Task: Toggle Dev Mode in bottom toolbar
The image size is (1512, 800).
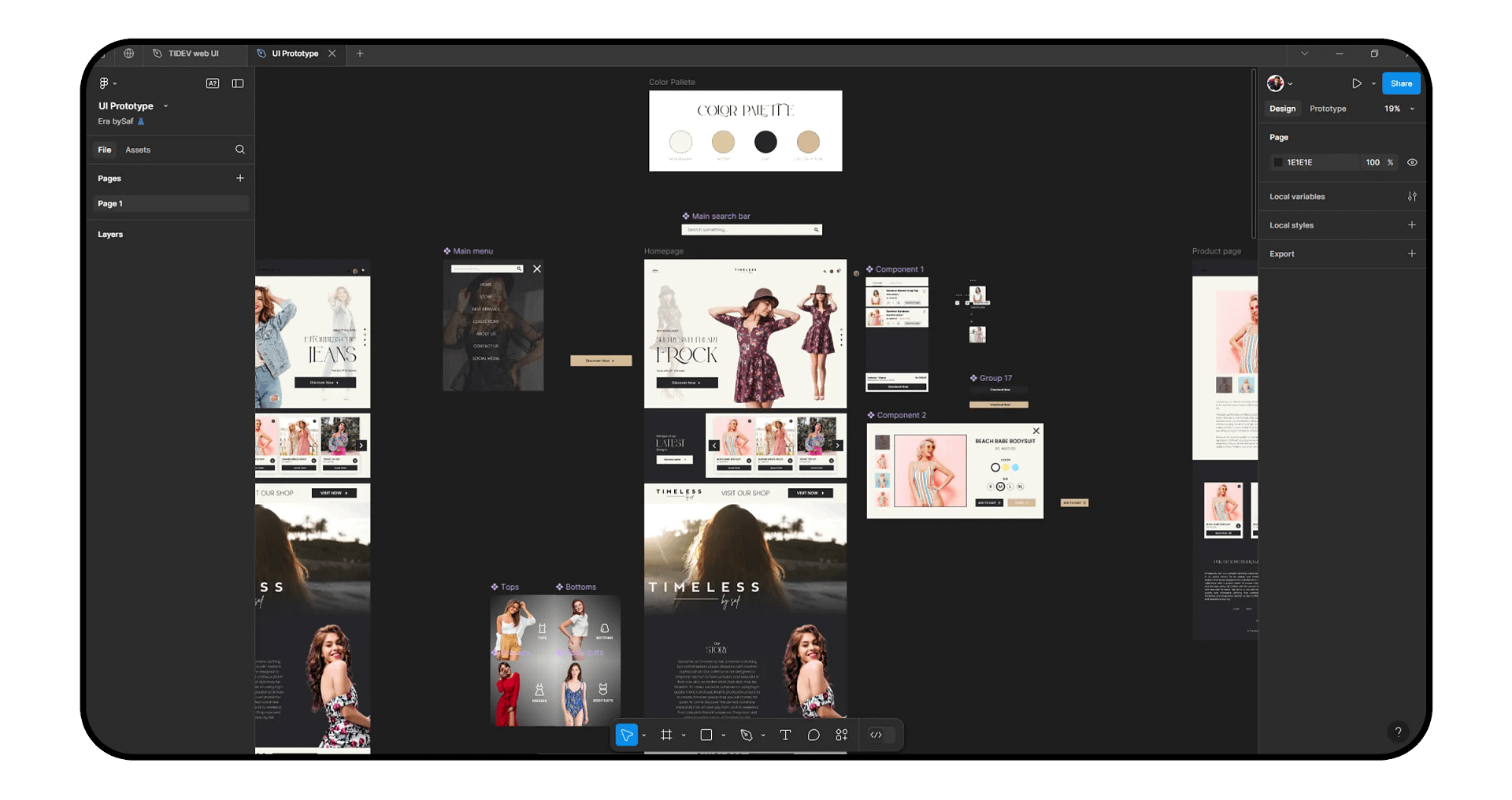Action: [876, 735]
